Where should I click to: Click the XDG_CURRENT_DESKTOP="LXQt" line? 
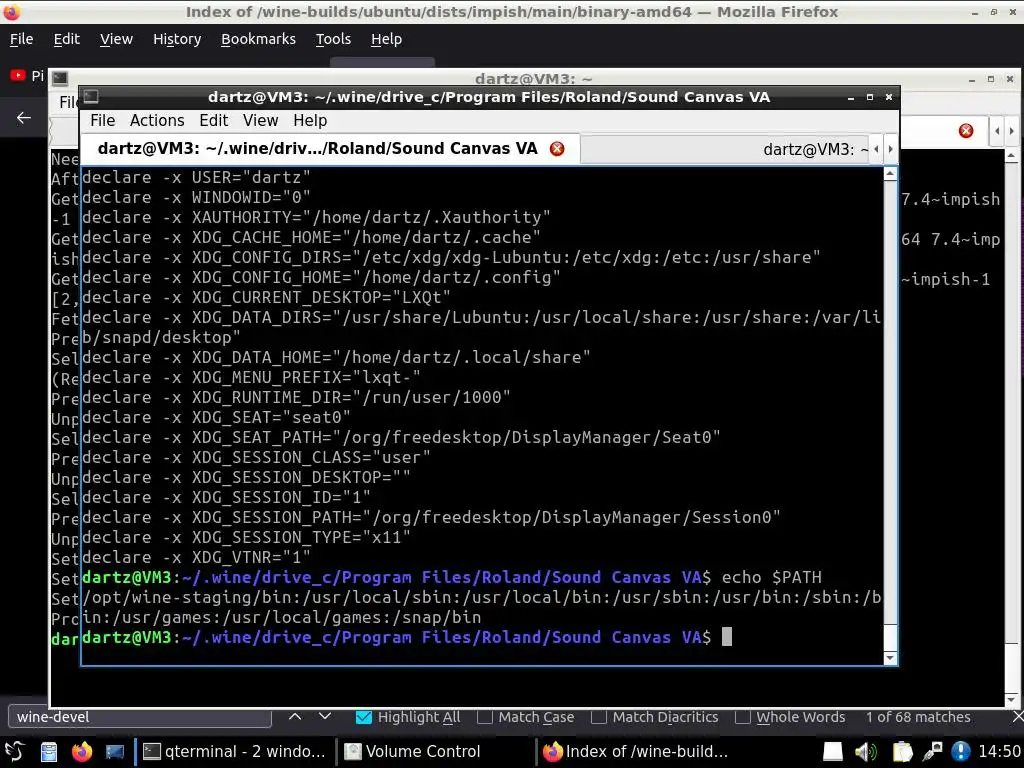[x=266, y=297]
